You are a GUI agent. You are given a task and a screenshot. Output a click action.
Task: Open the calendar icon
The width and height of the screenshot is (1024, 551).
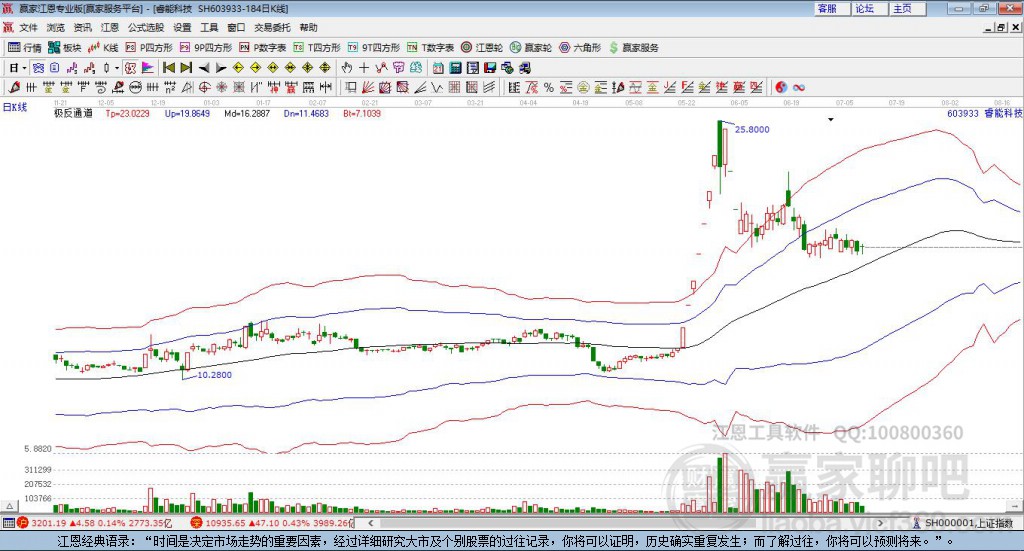438,68
